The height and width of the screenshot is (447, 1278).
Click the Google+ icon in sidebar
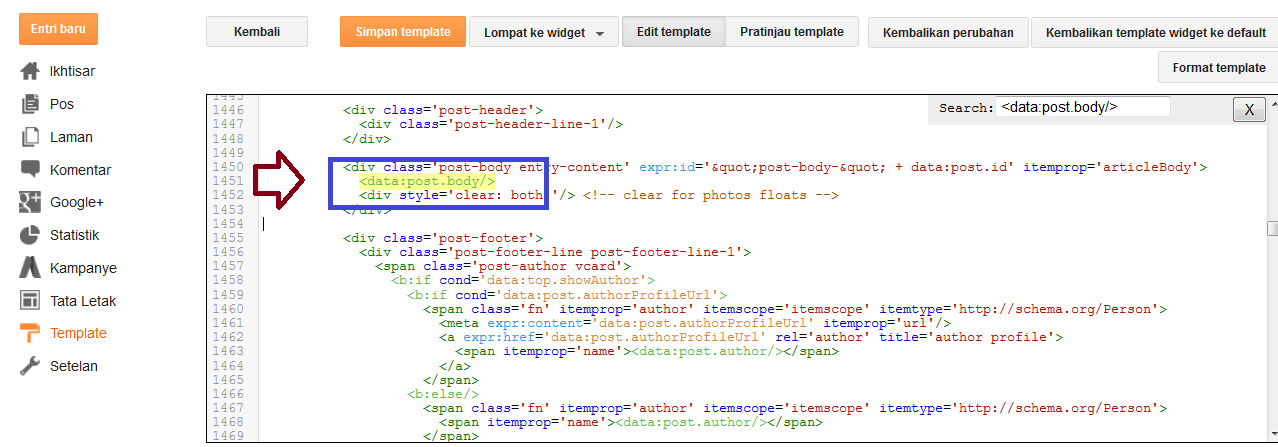click(30, 203)
